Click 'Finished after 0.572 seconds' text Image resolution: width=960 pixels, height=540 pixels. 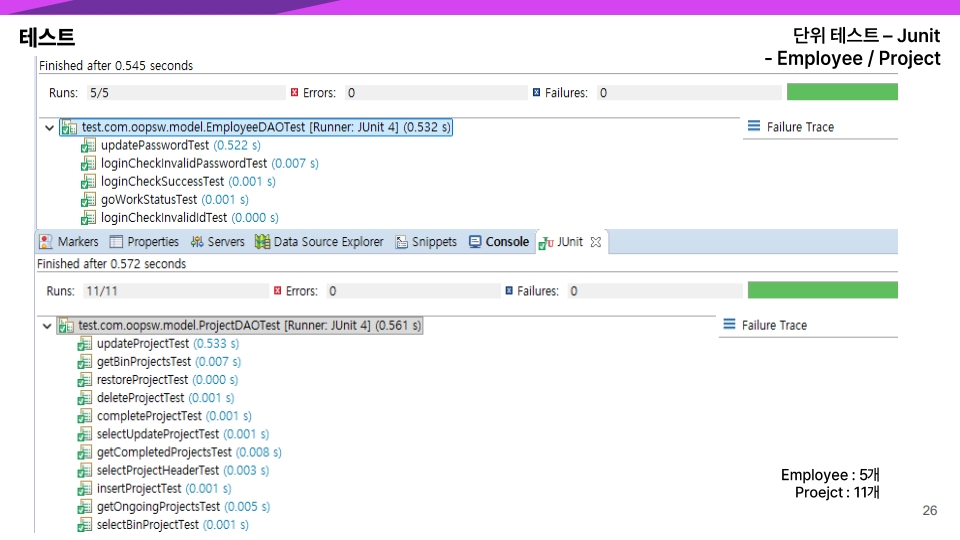pos(111,264)
